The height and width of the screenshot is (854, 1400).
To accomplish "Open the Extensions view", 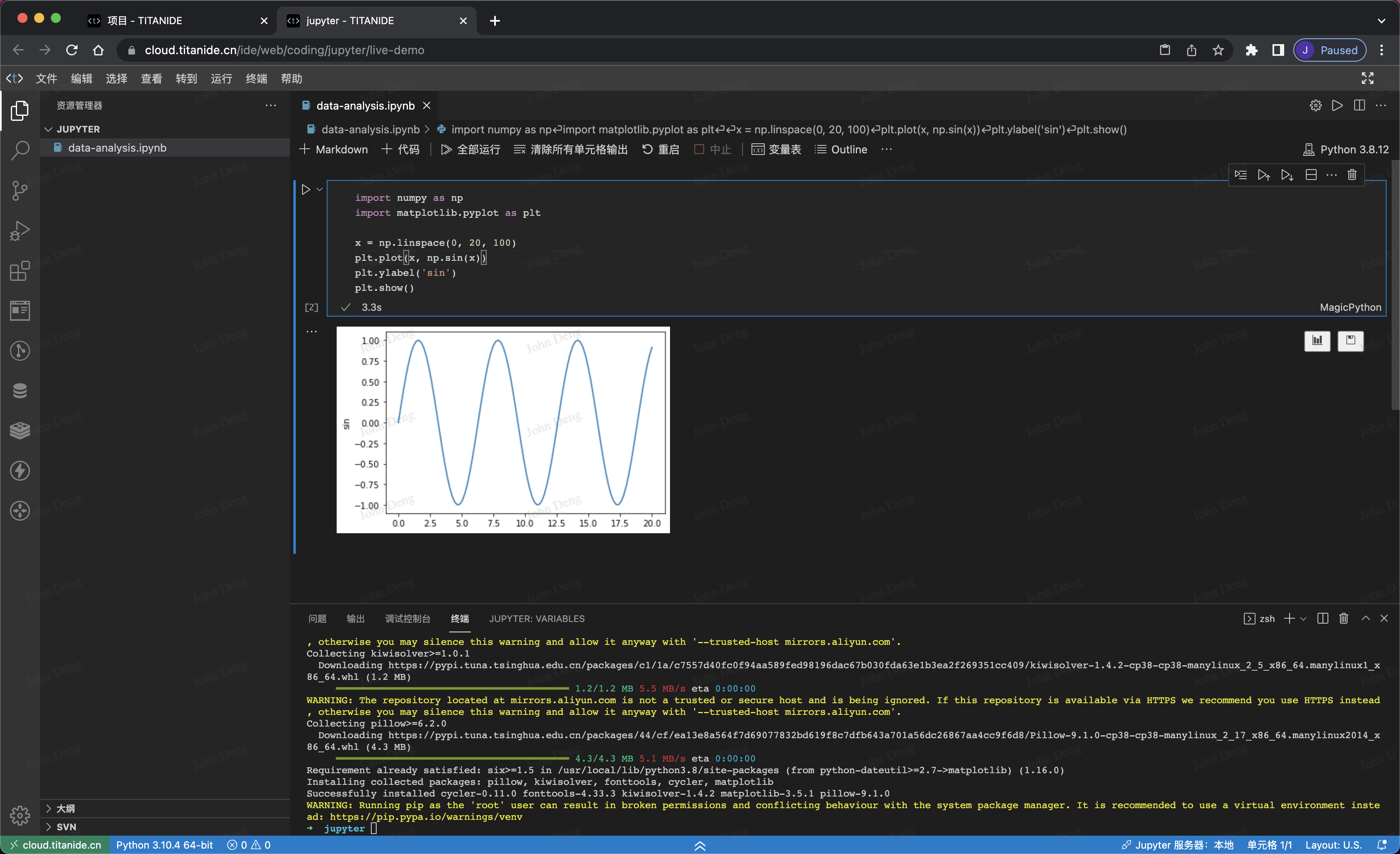I will (x=20, y=271).
